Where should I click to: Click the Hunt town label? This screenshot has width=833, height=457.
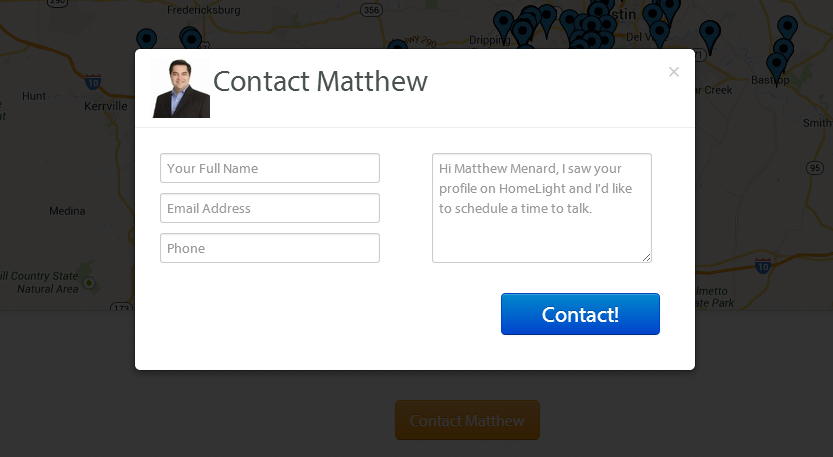[x=34, y=96]
